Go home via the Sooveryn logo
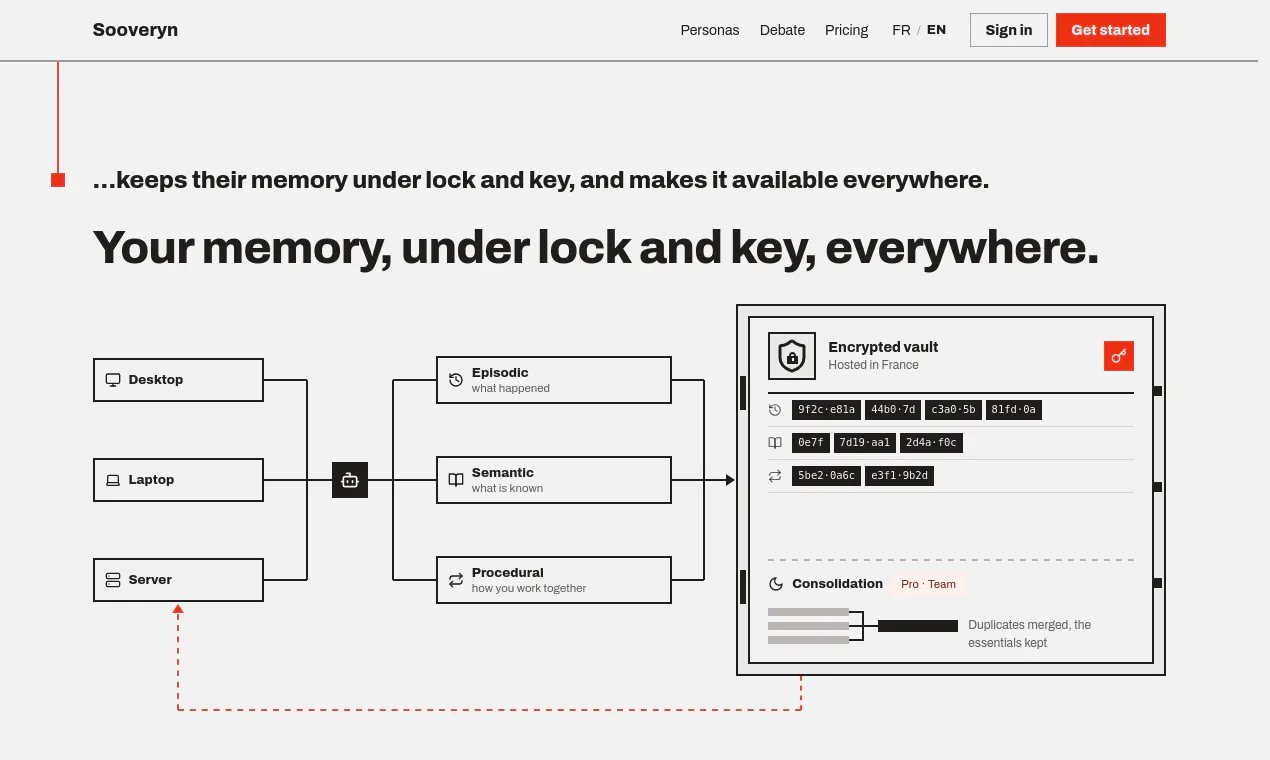This screenshot has width=1270, height=760. [x=135, y=30]
